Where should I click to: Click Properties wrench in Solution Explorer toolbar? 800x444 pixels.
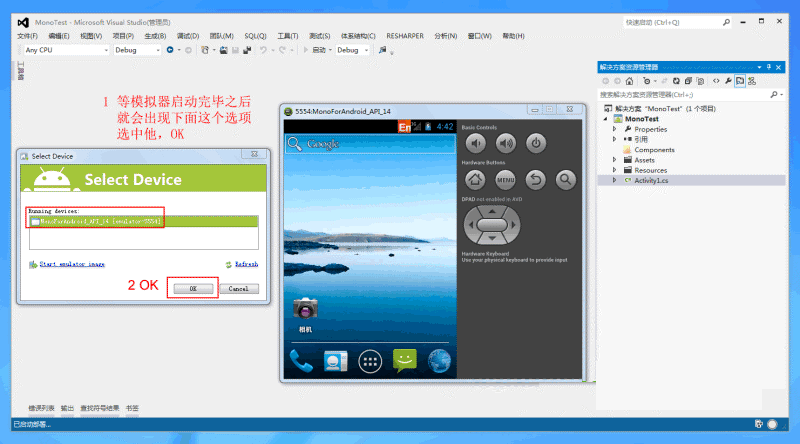[x=728, y=81]
